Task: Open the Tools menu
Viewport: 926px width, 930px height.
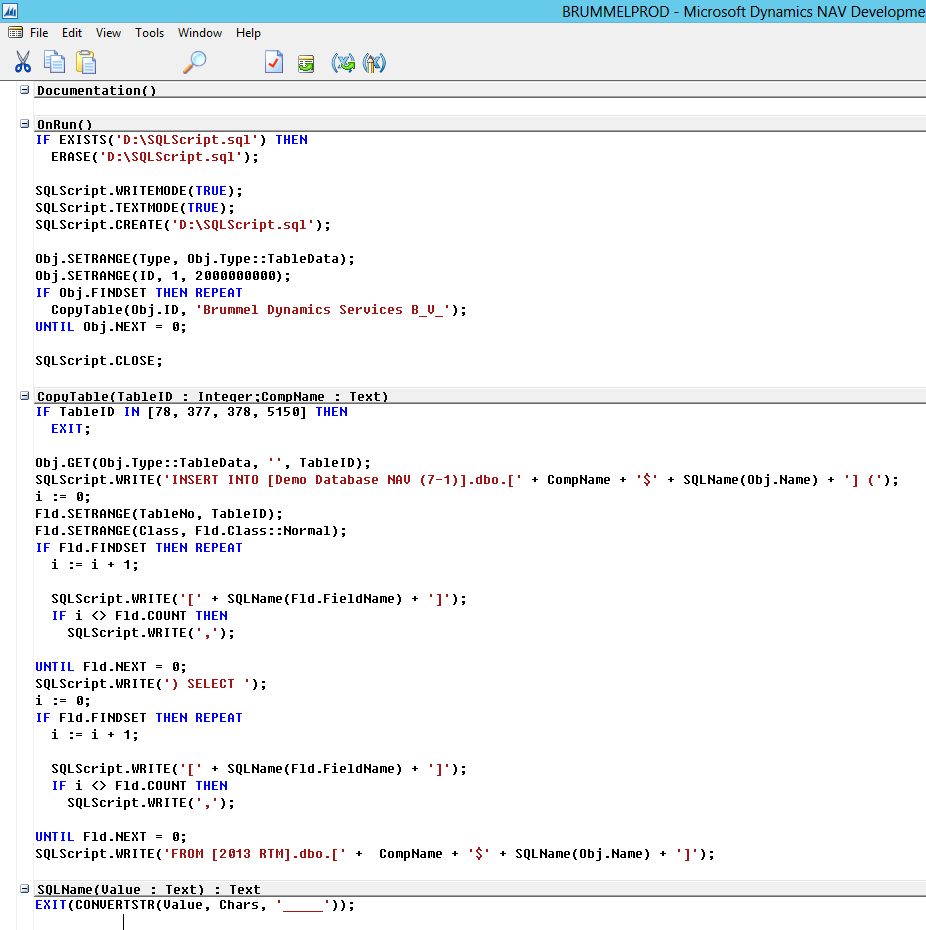Action: (150, 33)
